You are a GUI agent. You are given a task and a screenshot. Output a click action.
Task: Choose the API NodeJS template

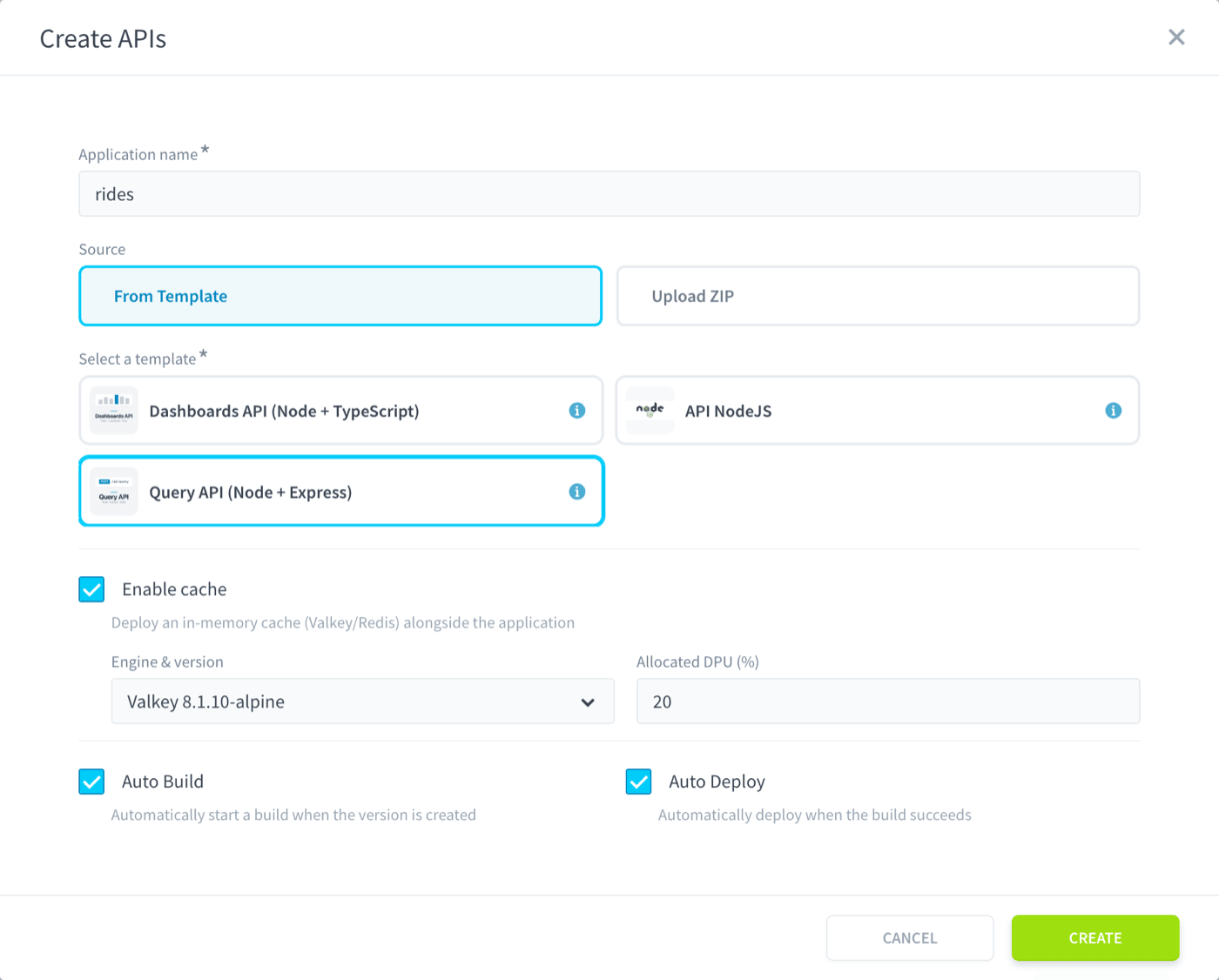point(878,410)
